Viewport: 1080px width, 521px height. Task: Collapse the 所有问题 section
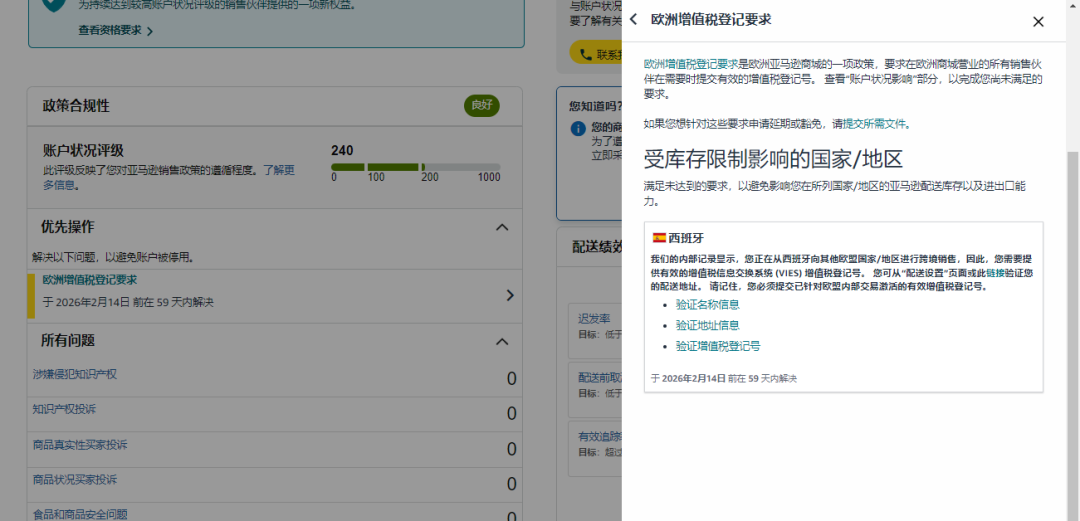(x=502, y=342)
